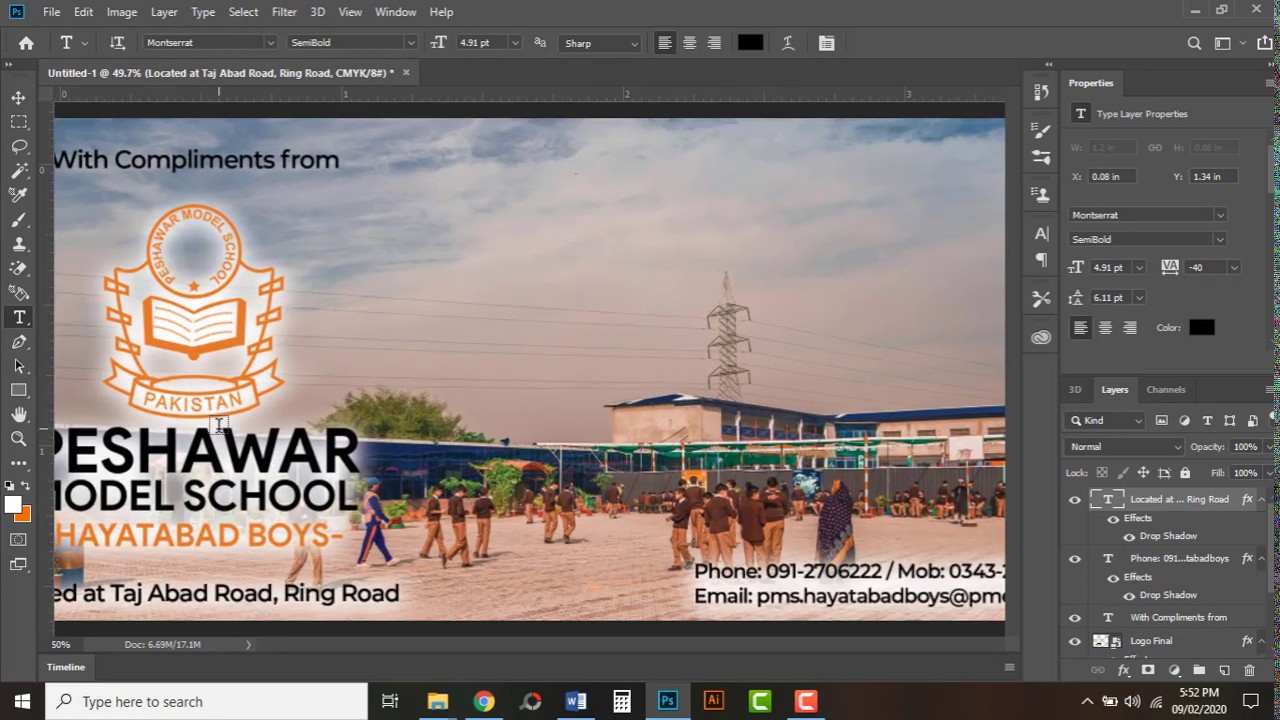The width and height of the screenshot is (1280, 720).
Task: Delete layer using the trash icon
Action: [x=1249, y=670]
